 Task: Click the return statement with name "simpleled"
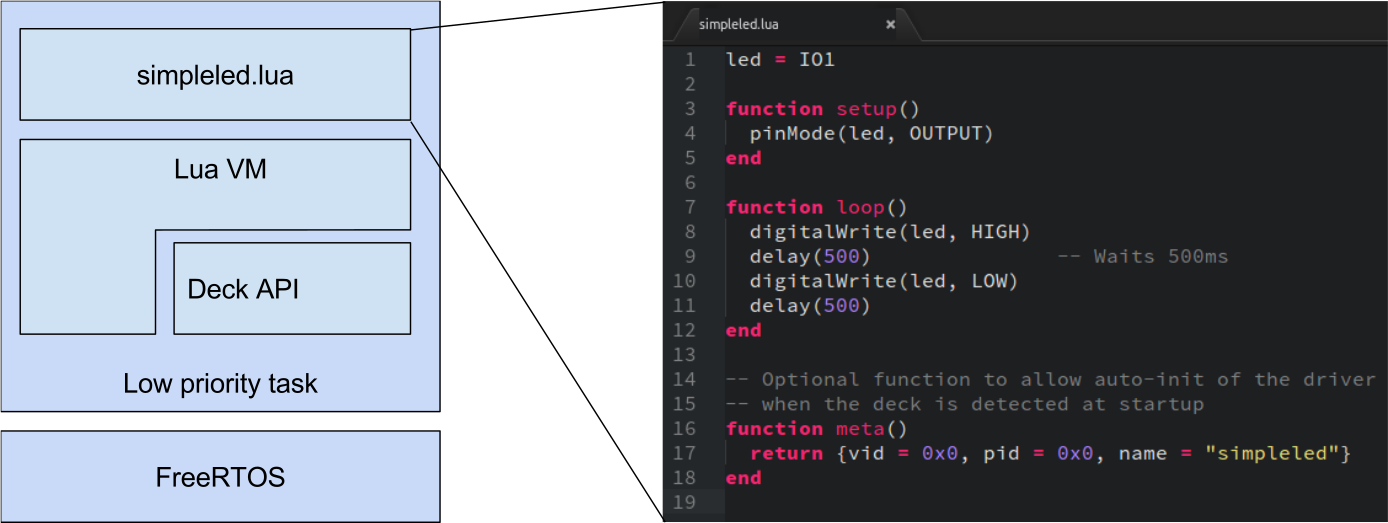pos(1050,454)
